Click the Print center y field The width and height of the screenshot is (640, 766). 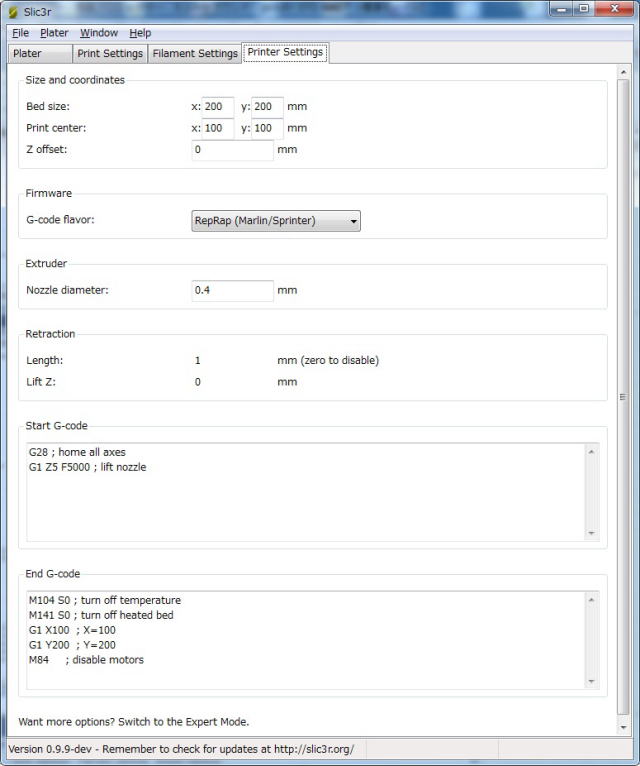point(267,128)
